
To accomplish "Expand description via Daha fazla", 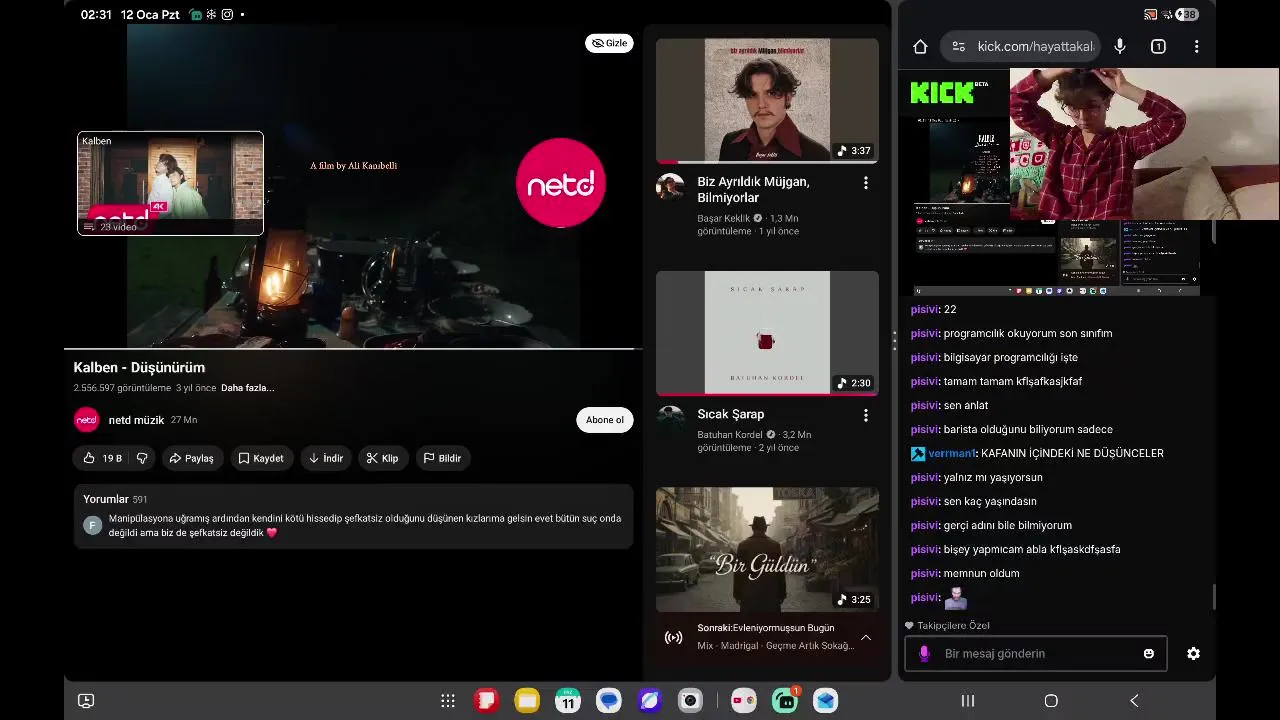I will tap(247, 388).
